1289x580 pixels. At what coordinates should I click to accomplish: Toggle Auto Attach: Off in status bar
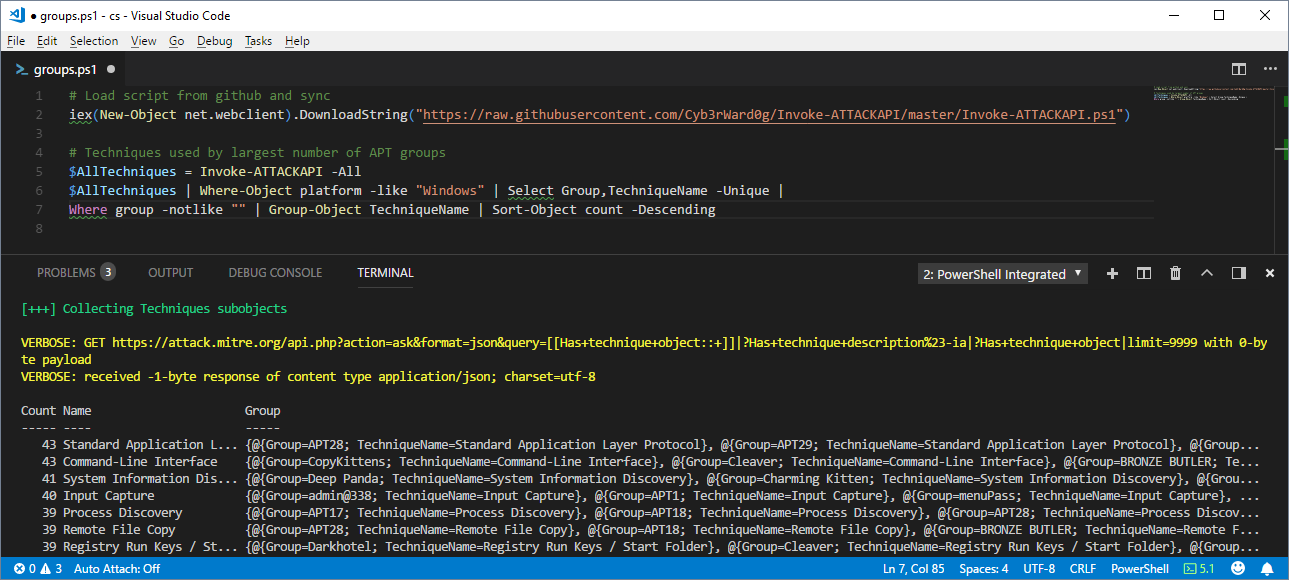pos(117,569)
